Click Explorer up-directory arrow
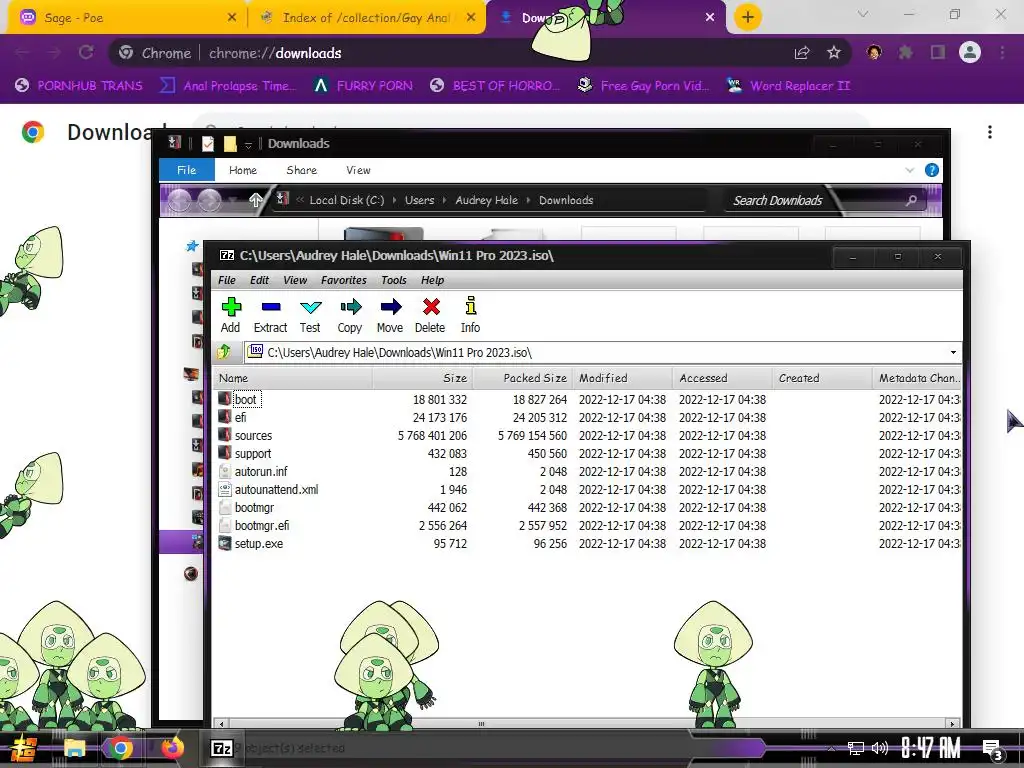1024x768 pixels. [255, 200]
